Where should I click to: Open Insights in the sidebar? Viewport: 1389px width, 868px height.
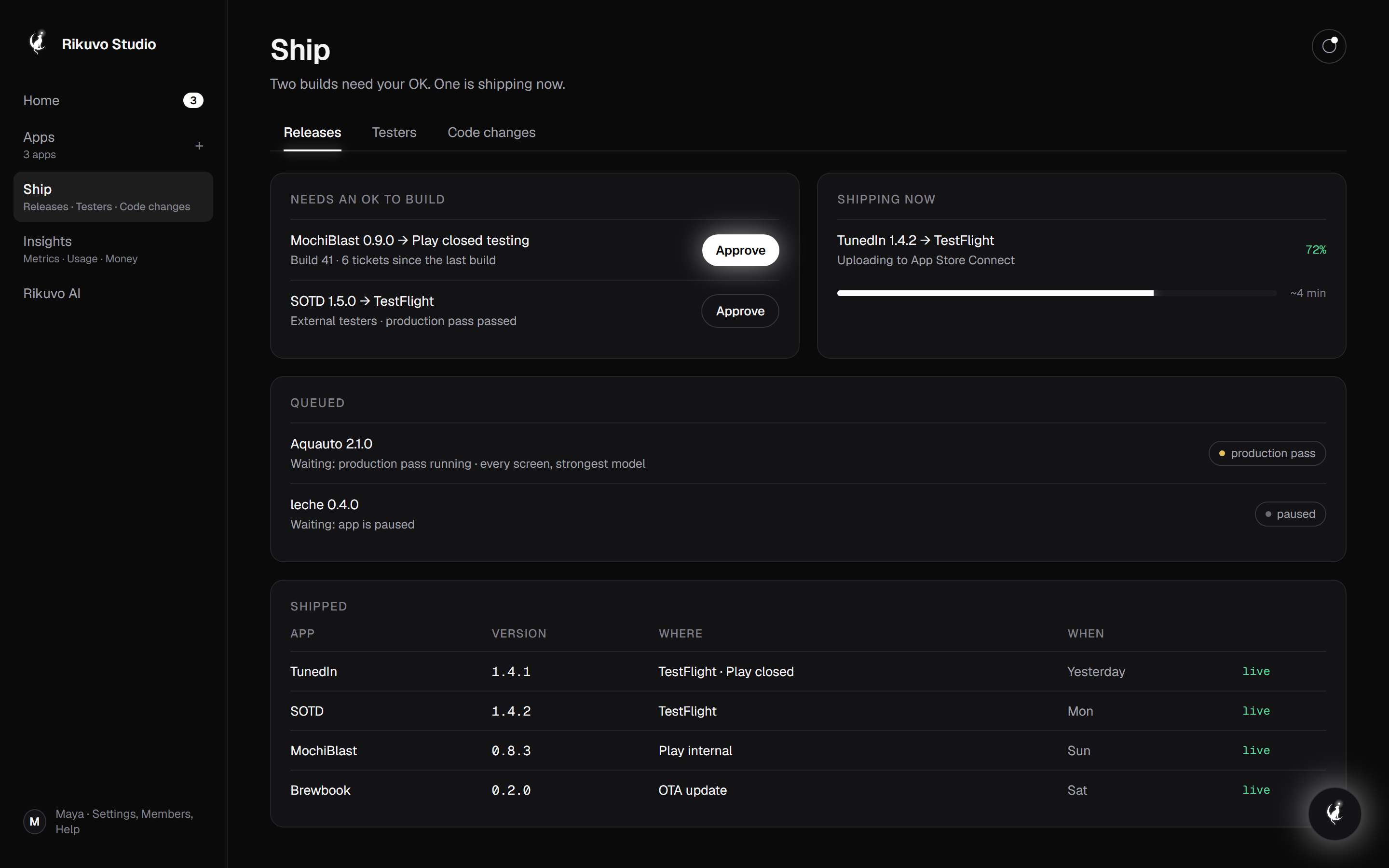pyautogui.click(x=113, y=249)
